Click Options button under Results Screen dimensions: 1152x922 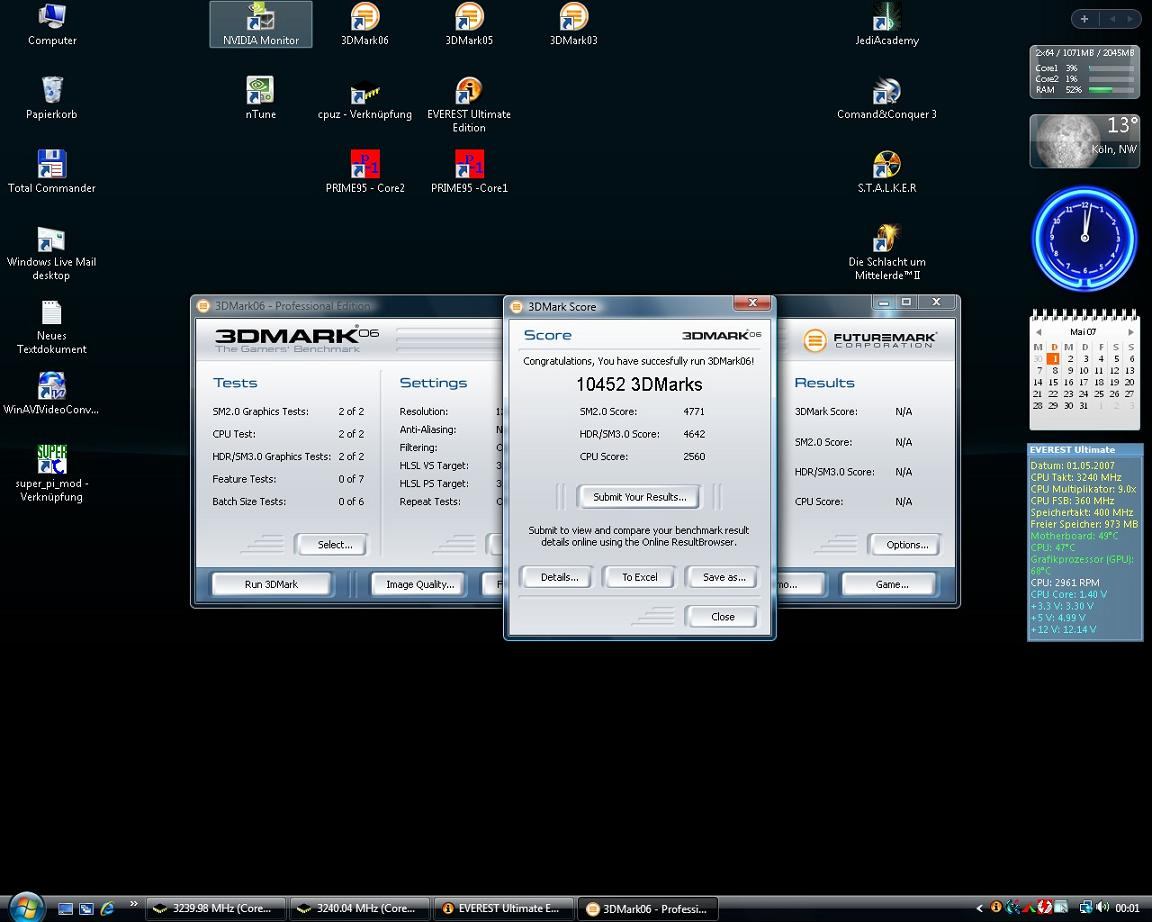tap(907, 544)
